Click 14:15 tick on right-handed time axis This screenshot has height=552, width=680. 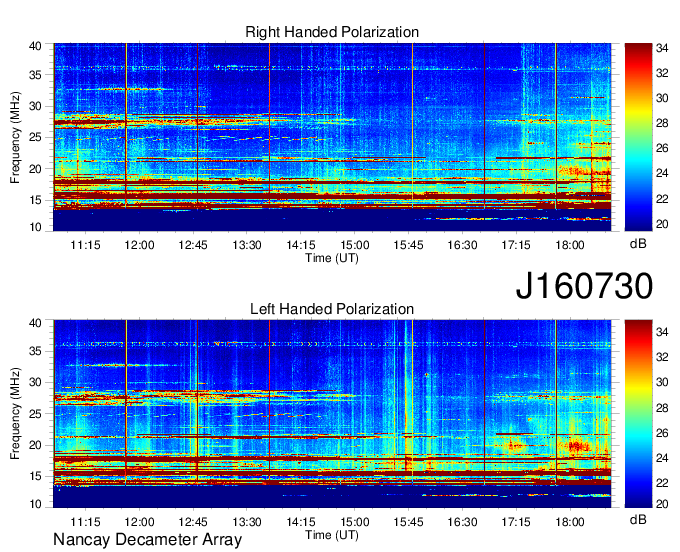(x=301, y=245)
